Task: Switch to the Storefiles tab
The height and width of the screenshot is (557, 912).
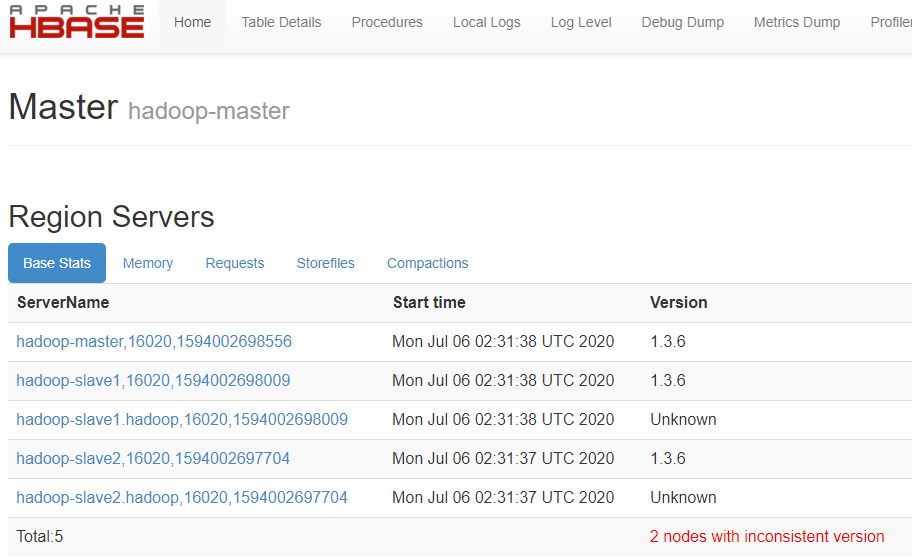Action: (326, 263)
